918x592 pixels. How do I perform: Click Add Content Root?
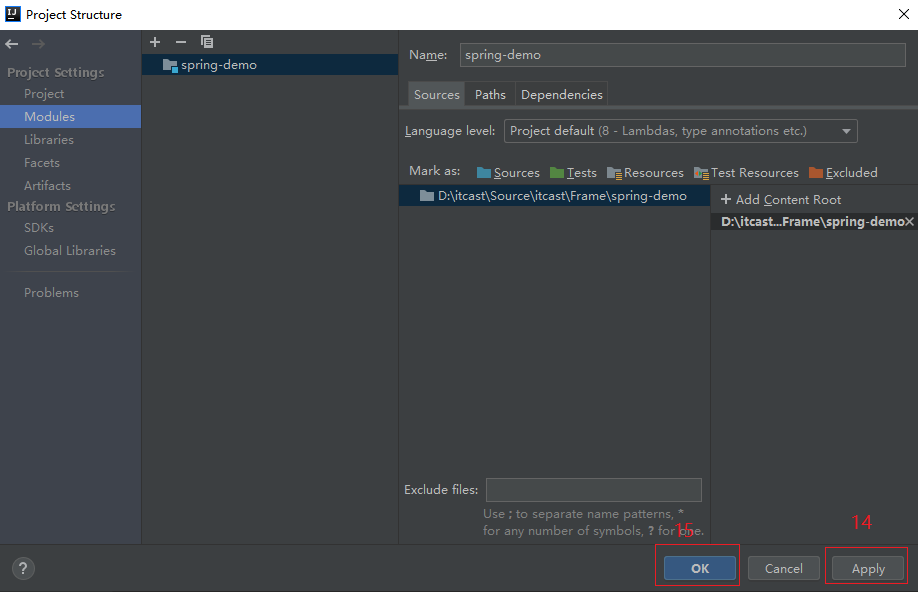click(781, 200)
